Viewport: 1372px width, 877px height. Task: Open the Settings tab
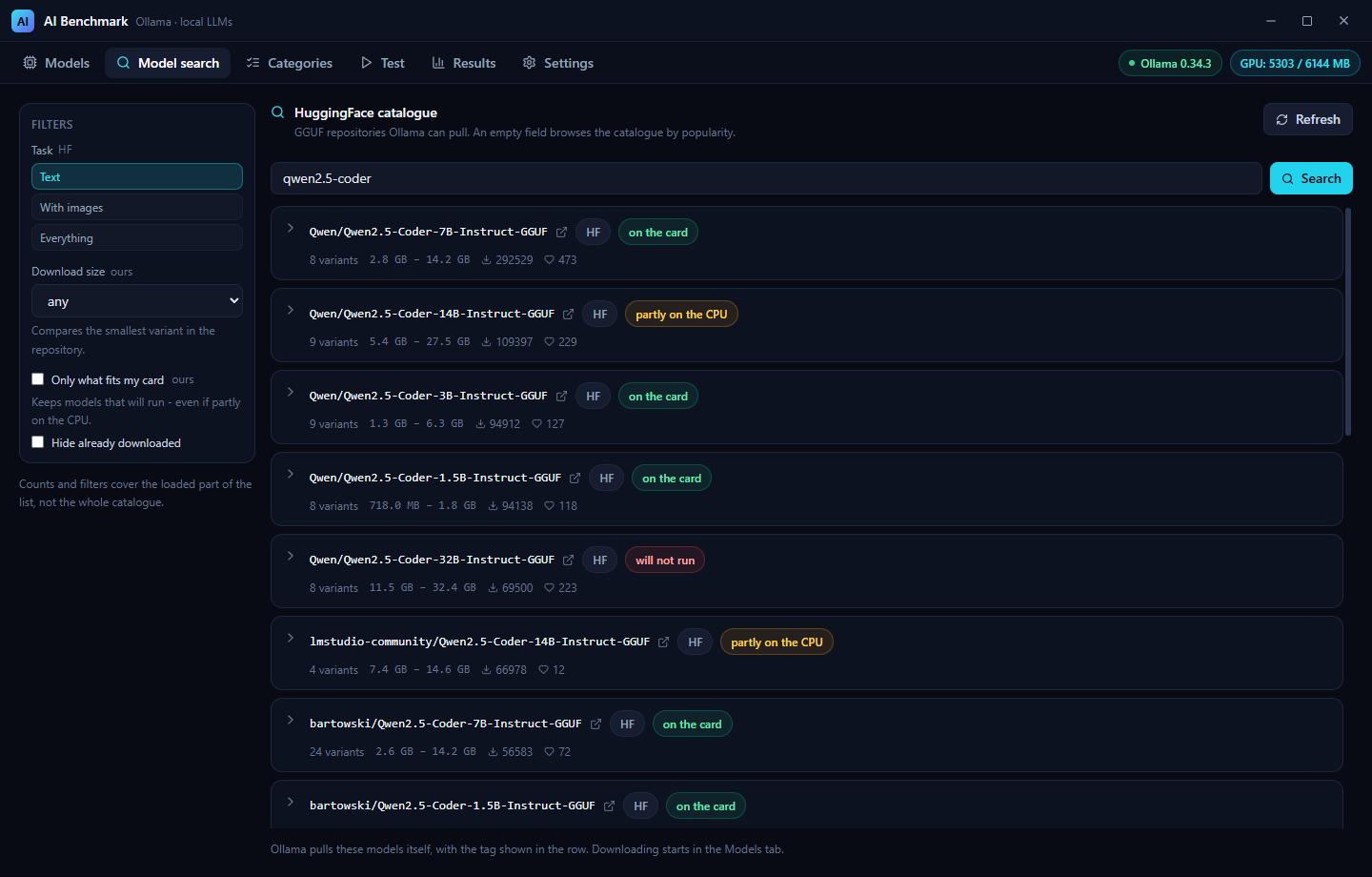(558, 63)
